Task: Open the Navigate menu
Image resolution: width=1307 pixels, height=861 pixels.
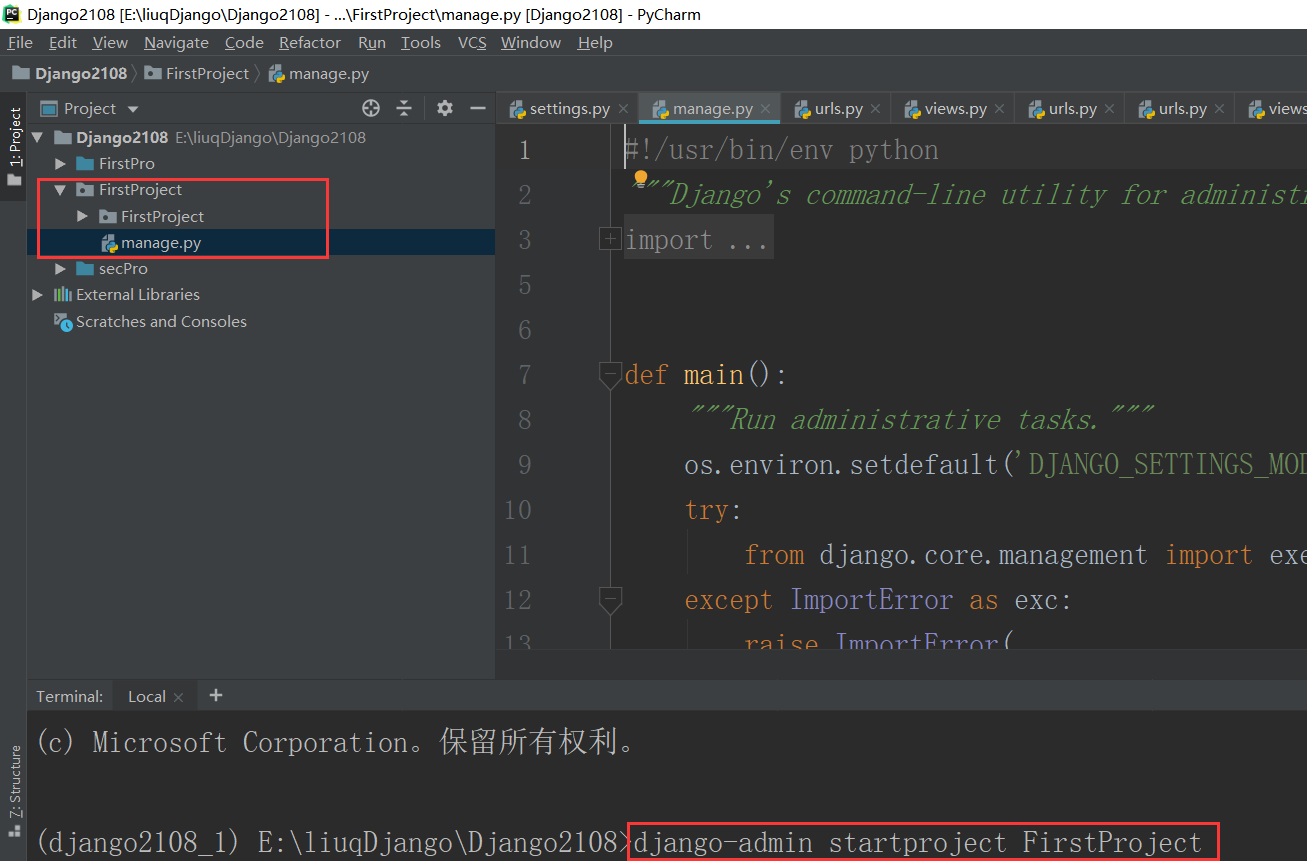Action: pyautogui.click(x=176, y=42)
